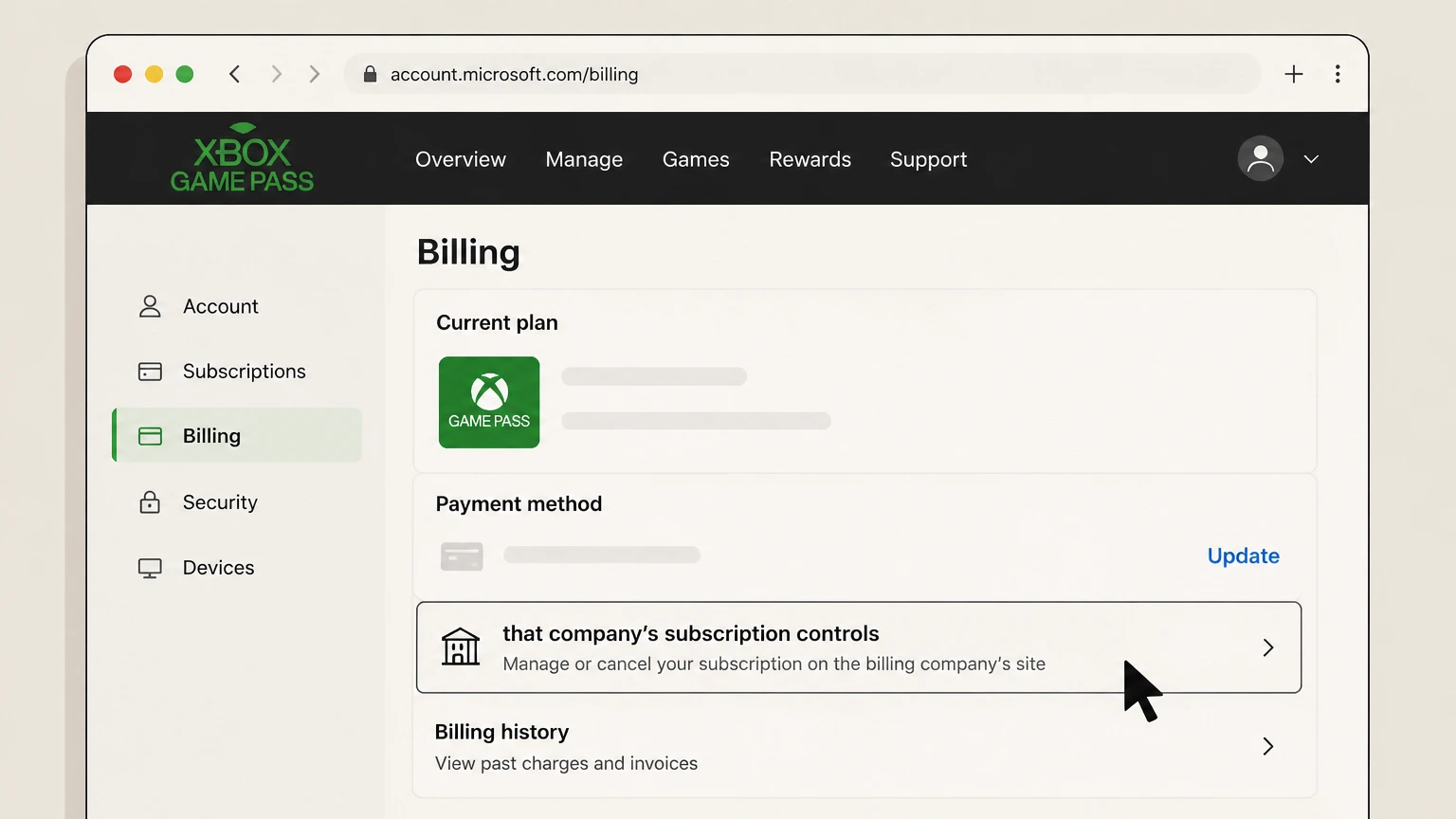Open the Manage nav tab
Image resolution: width=1456 pixels, height=819 pixels.
click(x=584, y=159)
